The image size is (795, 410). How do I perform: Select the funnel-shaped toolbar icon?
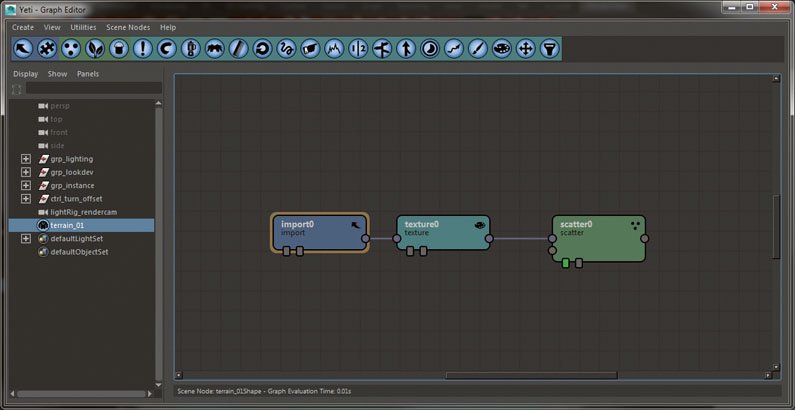click(550, 49)
